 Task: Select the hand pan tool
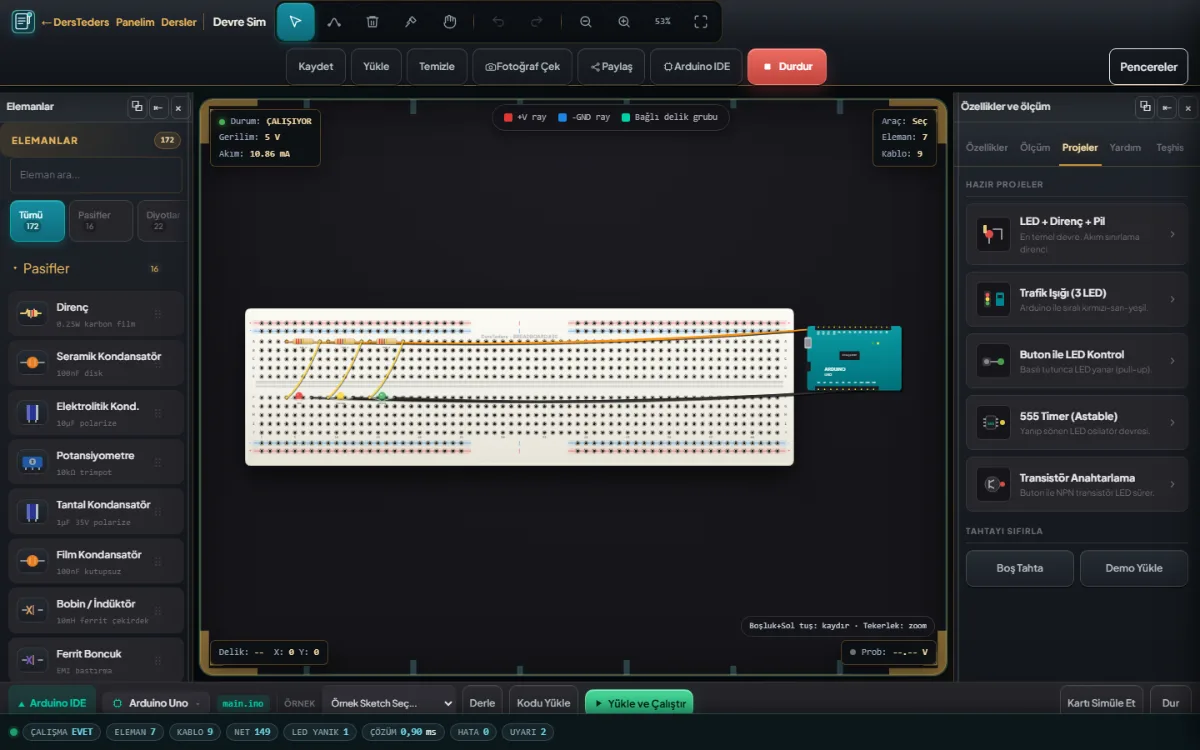[x=450, y=21]
